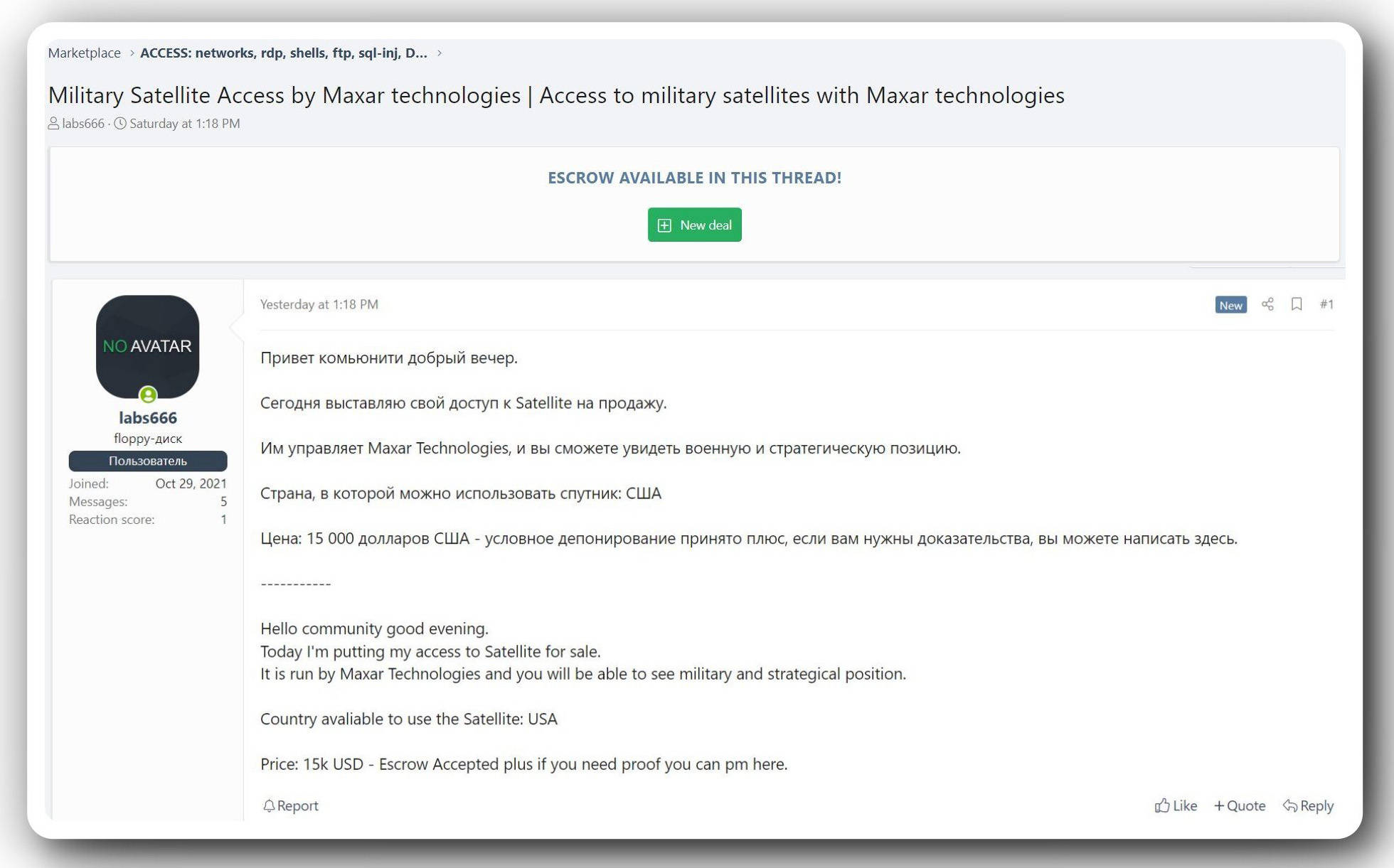
Task: Click the line 'Country avaliable to use the Satellite: USA'
Action: 409,719
